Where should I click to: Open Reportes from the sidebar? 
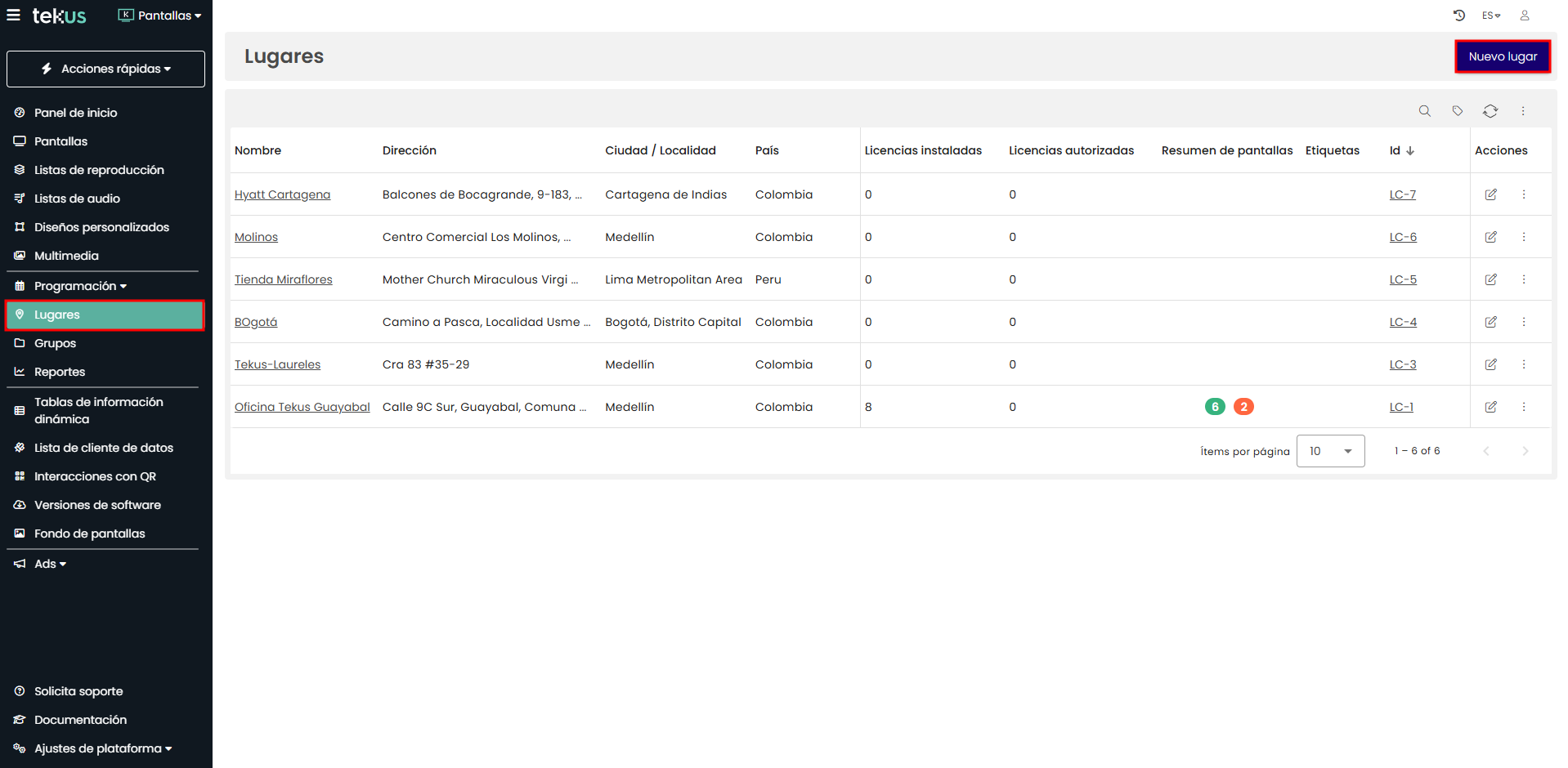(60, 372)
